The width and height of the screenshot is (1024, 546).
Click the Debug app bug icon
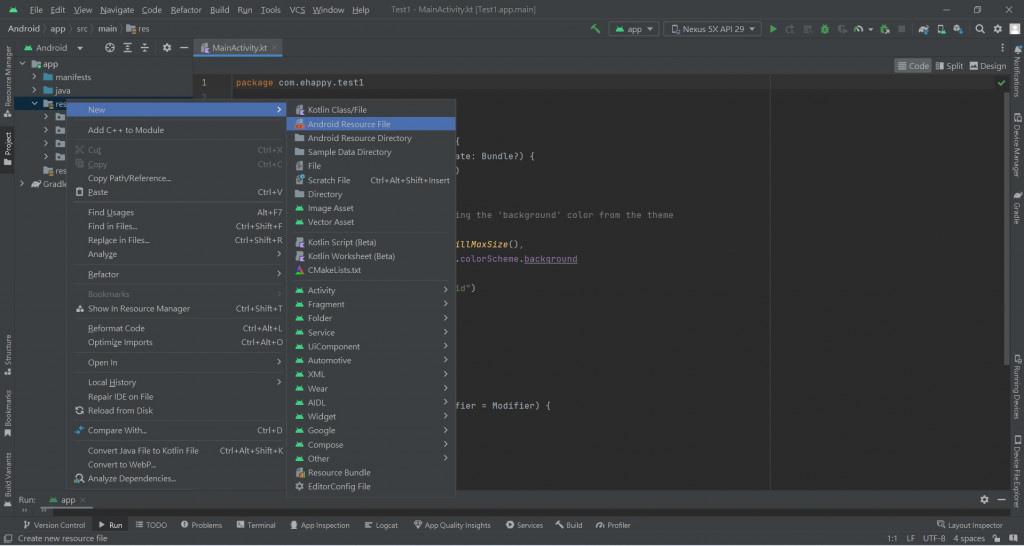click(825, 29)
